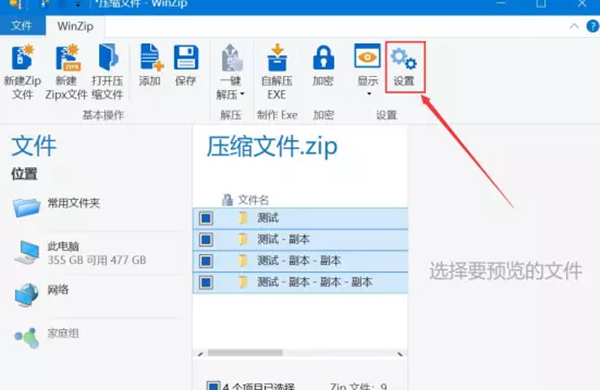Click the 常用文件夹 folder icon
The height and width of the screenshot is (390, 600).
[27, 207]
